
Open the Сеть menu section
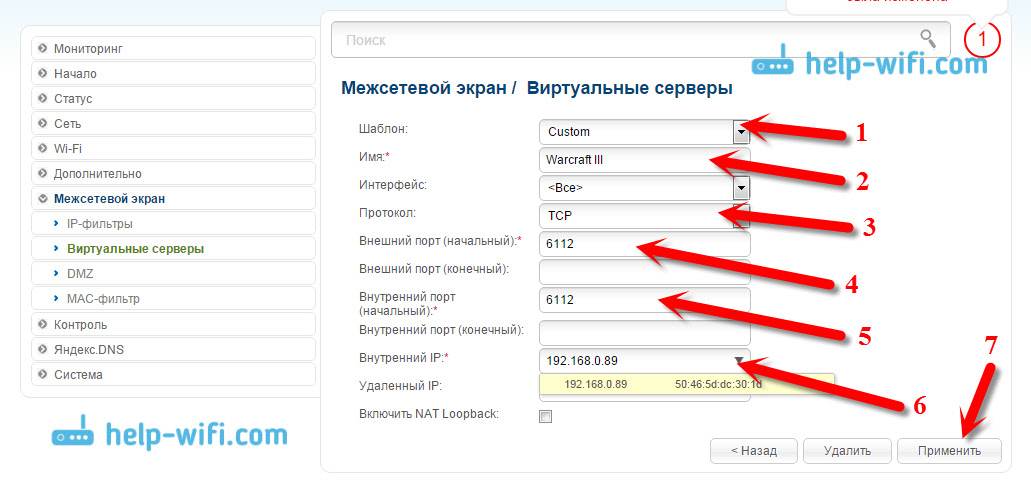(x=174, y=123)
